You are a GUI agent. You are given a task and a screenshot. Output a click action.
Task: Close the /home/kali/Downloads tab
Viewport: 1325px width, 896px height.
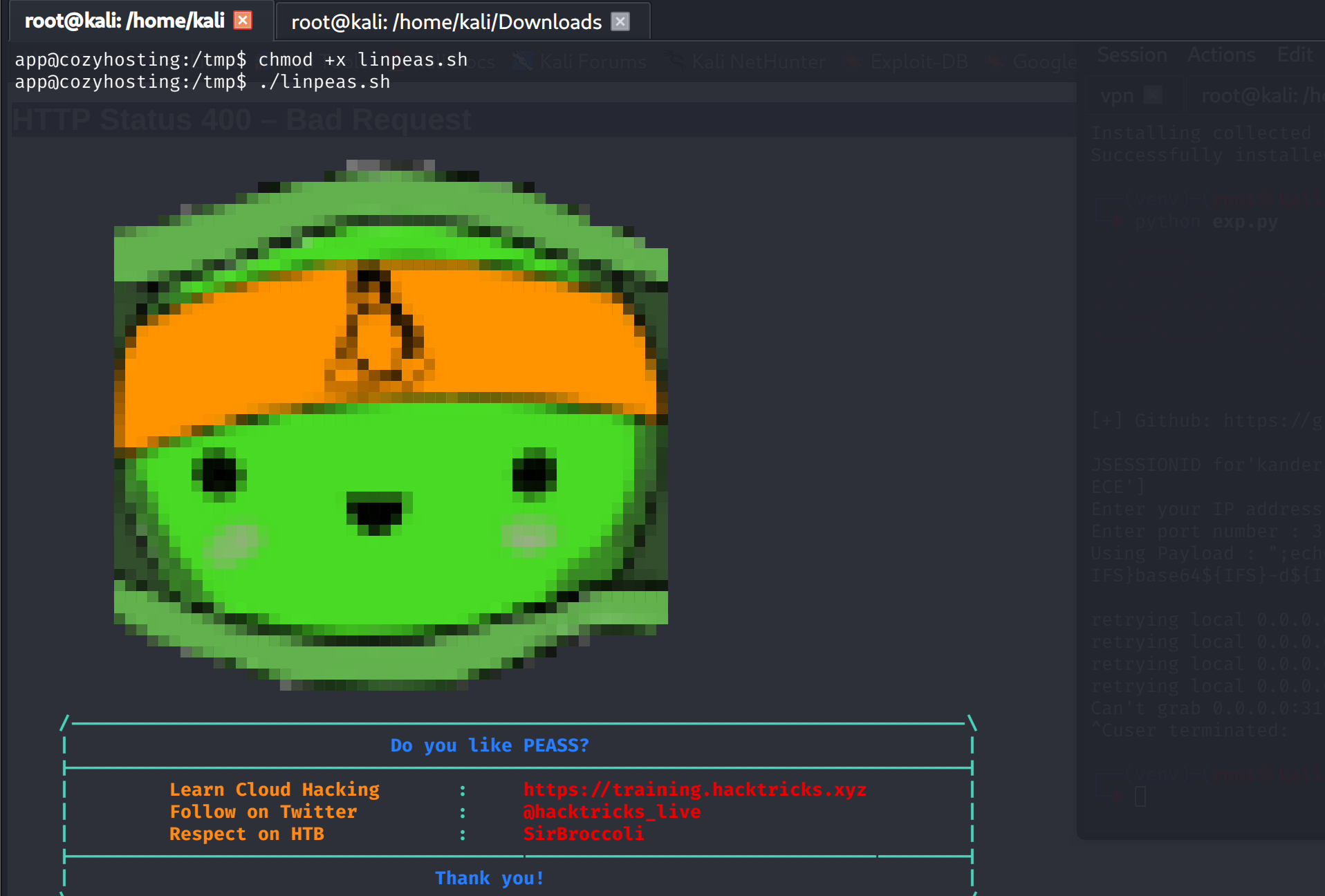pyautogui.click(x=620, y=21)
